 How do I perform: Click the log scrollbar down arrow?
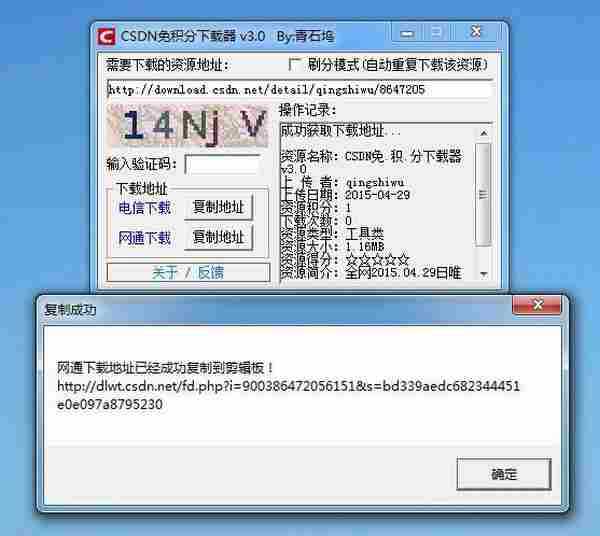click(x=484, y=274)
